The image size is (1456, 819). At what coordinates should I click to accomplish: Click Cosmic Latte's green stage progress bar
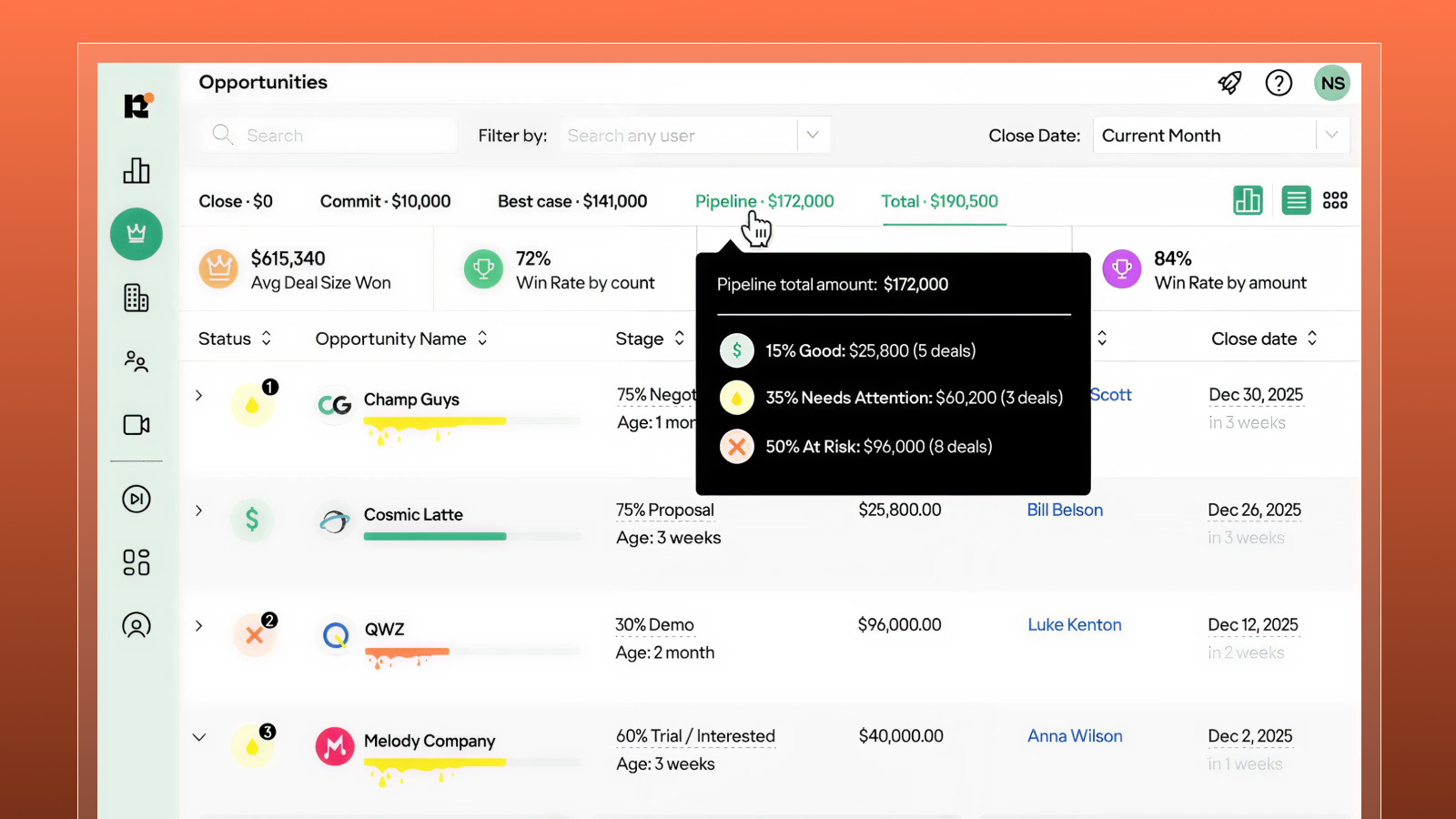click(435, 536)
